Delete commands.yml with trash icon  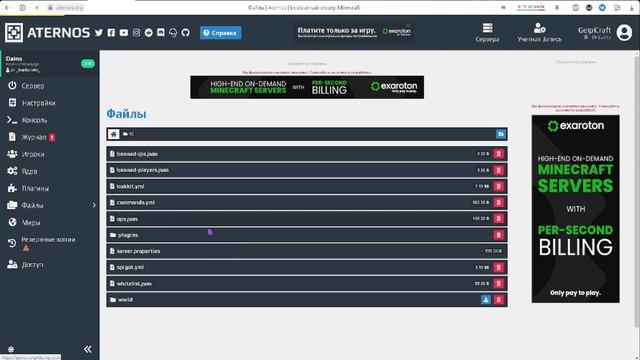pyautogui.click(x=498, y=202)
